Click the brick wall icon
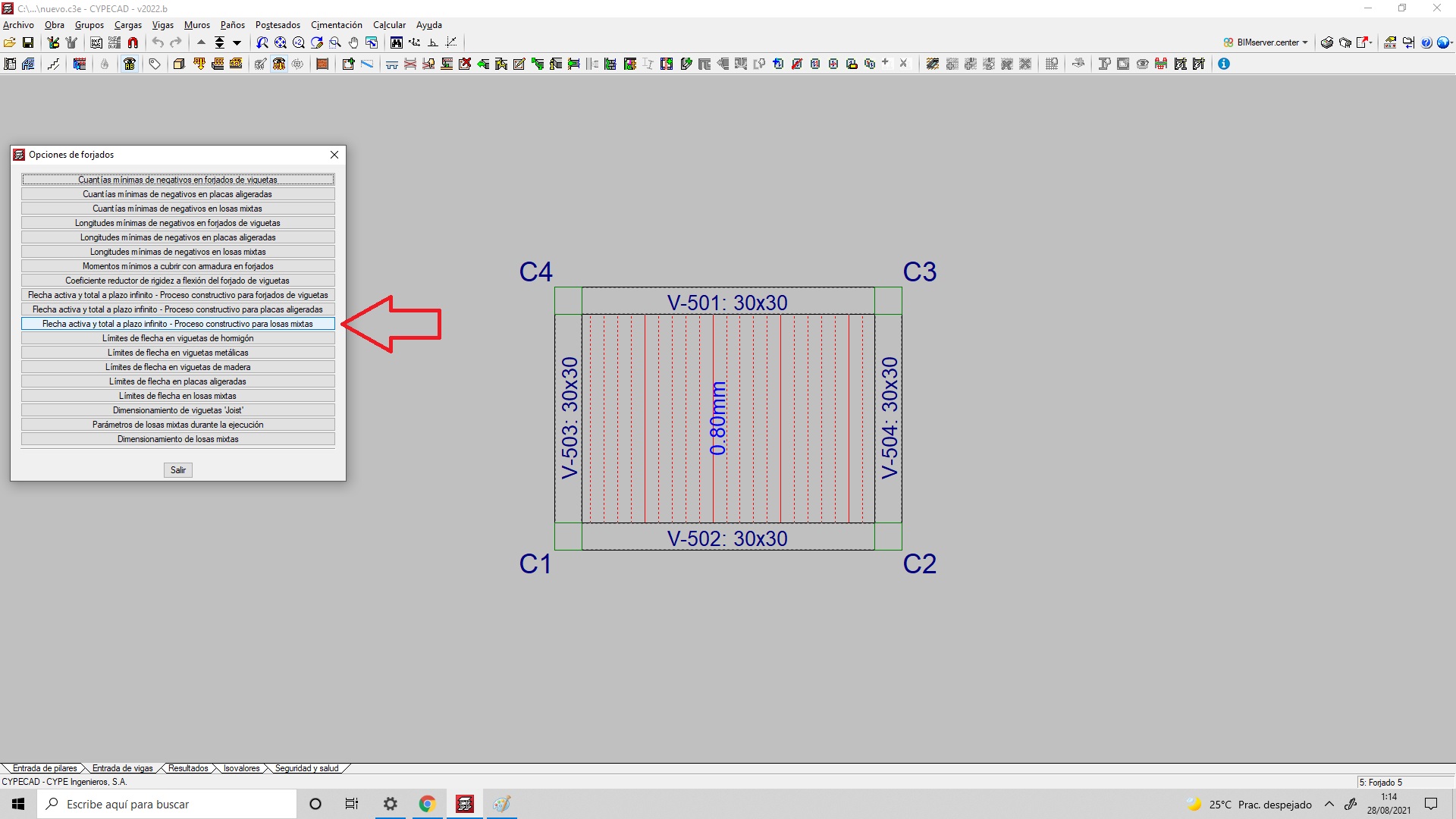This screenshot has height=819, width=1456. tap(322, 64)
